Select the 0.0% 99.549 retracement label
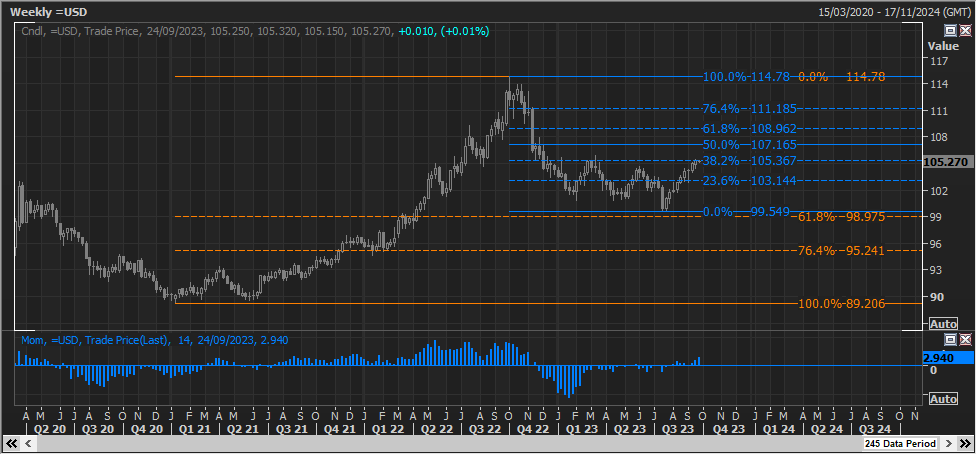 point(746,211)
